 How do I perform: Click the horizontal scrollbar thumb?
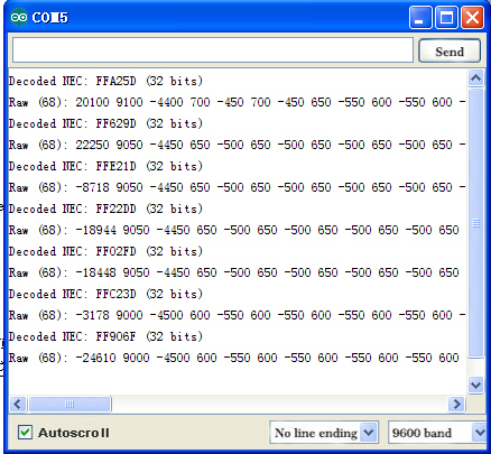pos(69,404)
